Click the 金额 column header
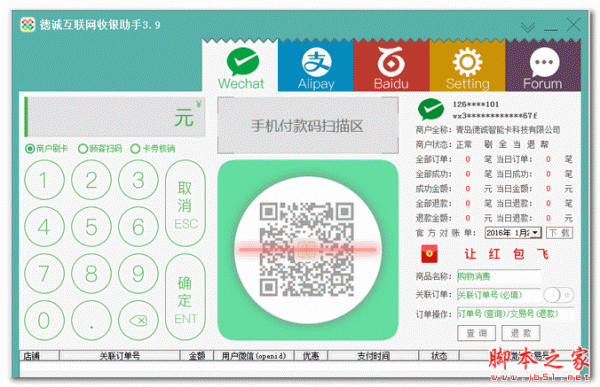Screen dimensions: 600x387 click(197, 356)
